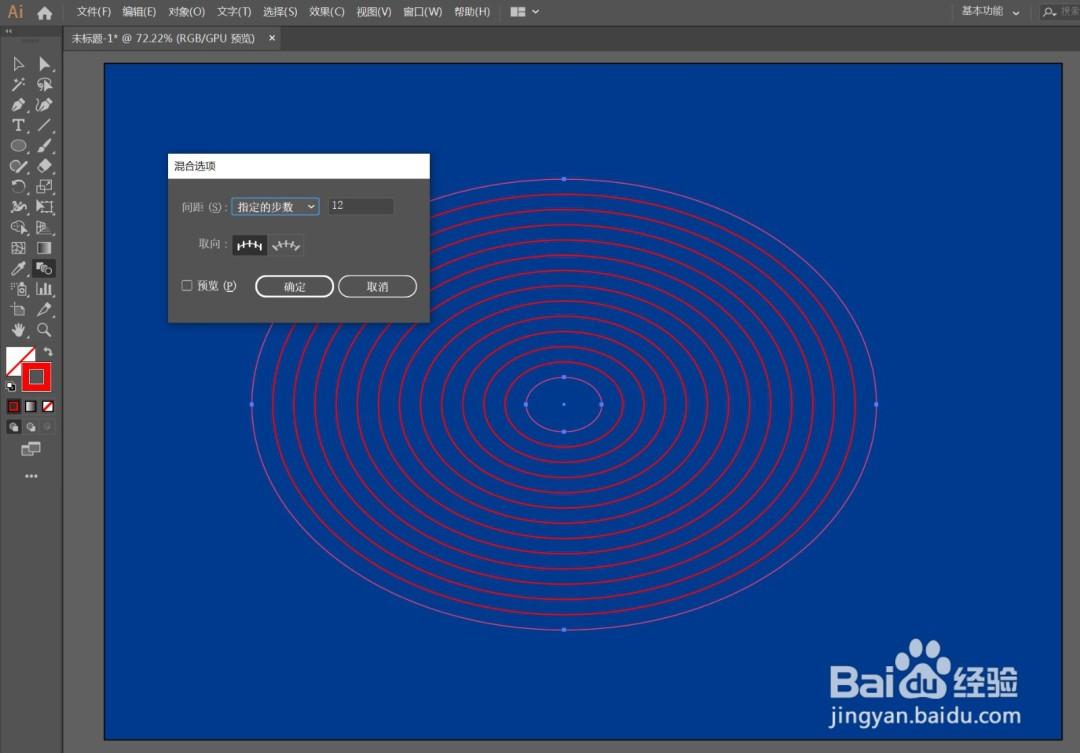Select the Scale tool
The image size is (1080, 753).
click(x=45, y=186)
